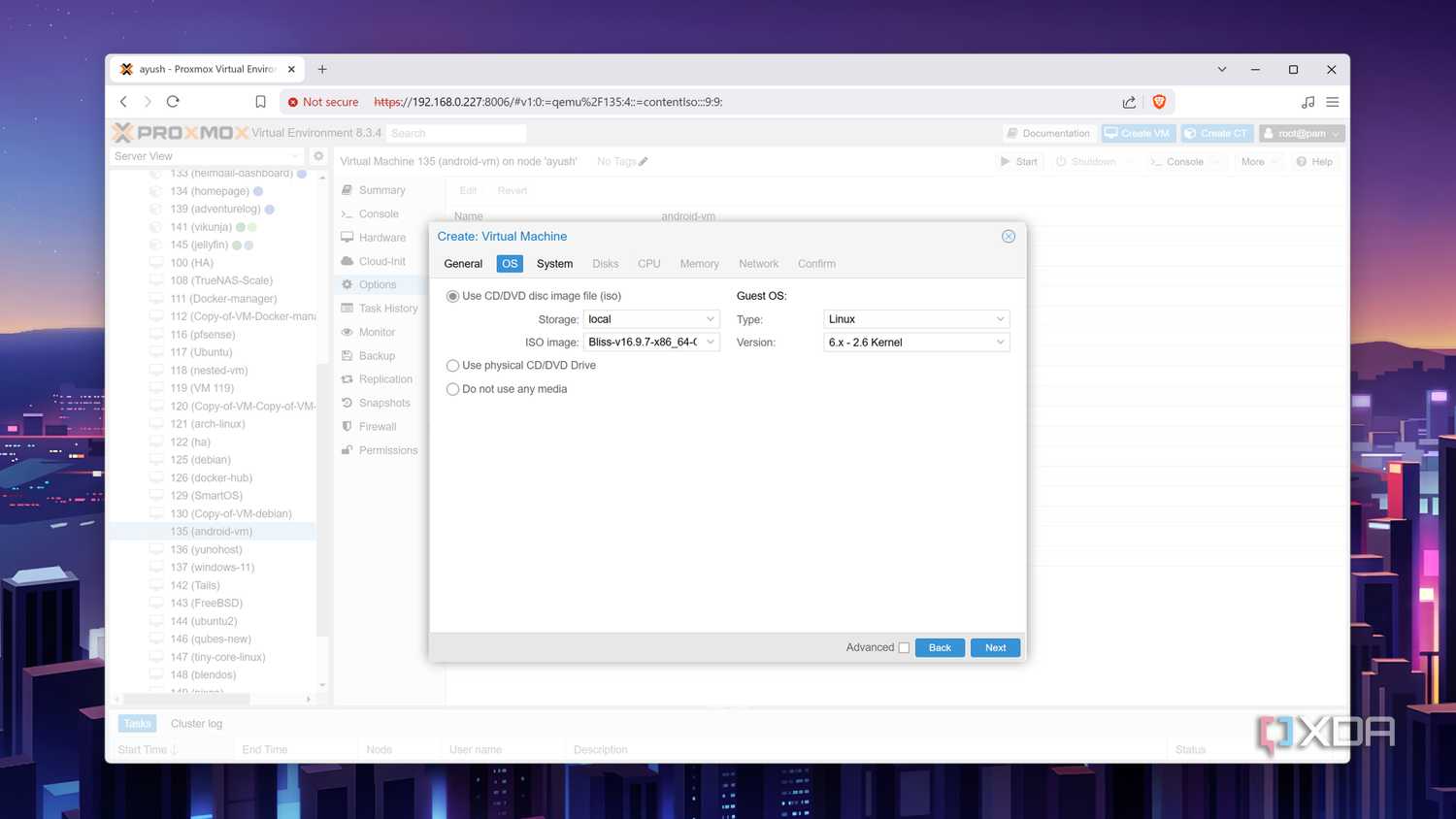
Task: Select Do not use any media option
Action: (452, 389)
